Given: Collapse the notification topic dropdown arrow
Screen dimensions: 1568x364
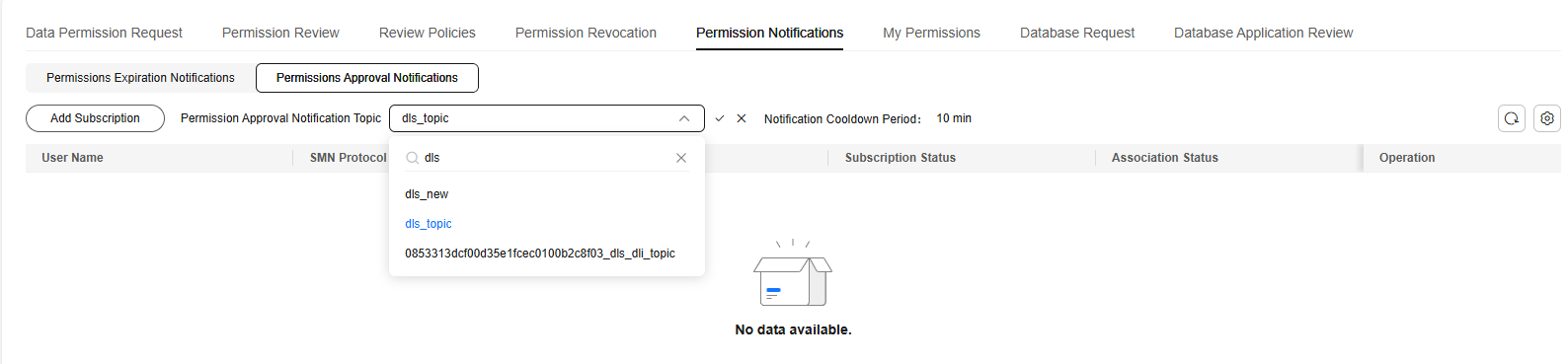Looking at the screenshot, I should 684,118.
